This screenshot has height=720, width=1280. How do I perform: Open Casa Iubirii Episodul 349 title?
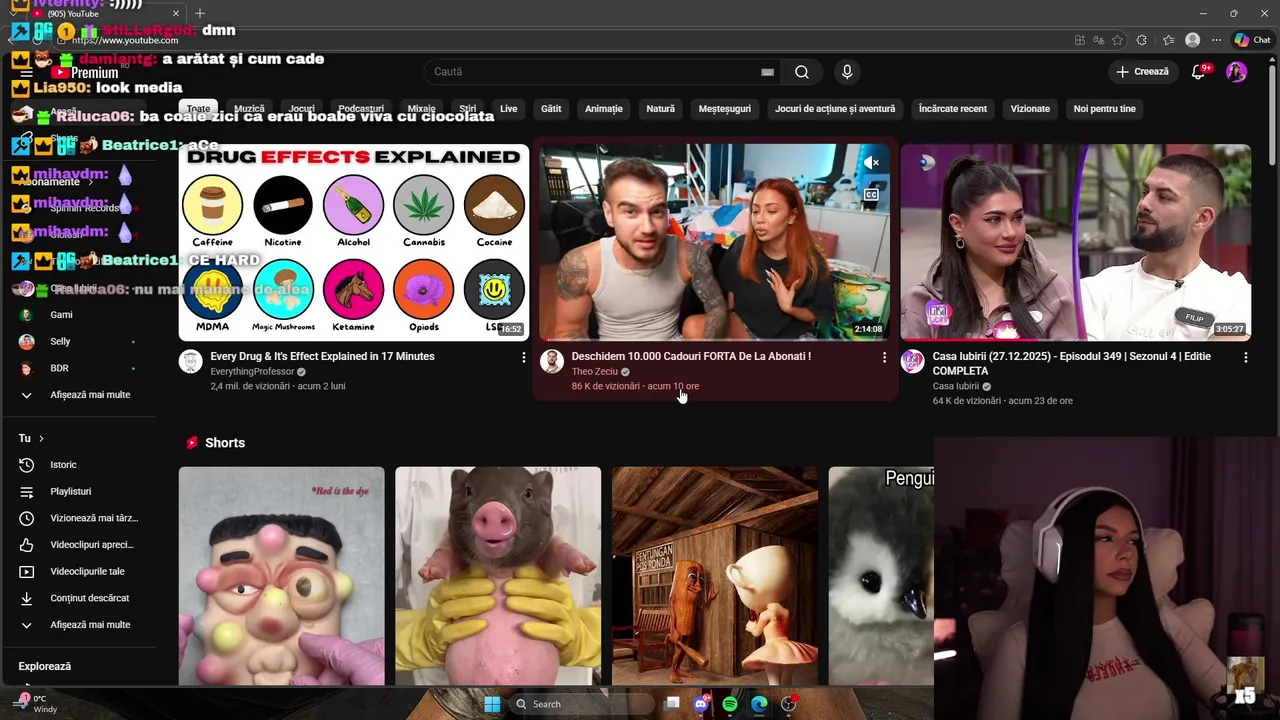pyautogui.click(x=1072, y=363)
